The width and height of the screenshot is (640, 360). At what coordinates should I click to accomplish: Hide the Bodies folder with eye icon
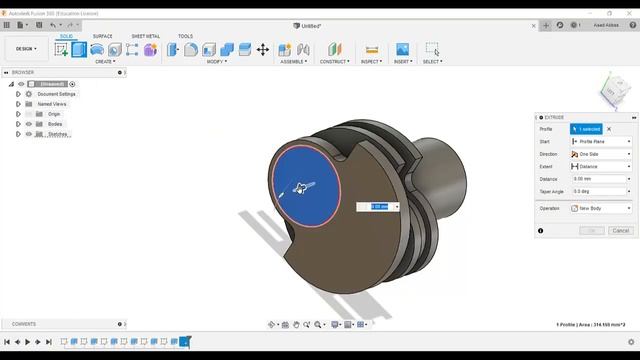29,124
